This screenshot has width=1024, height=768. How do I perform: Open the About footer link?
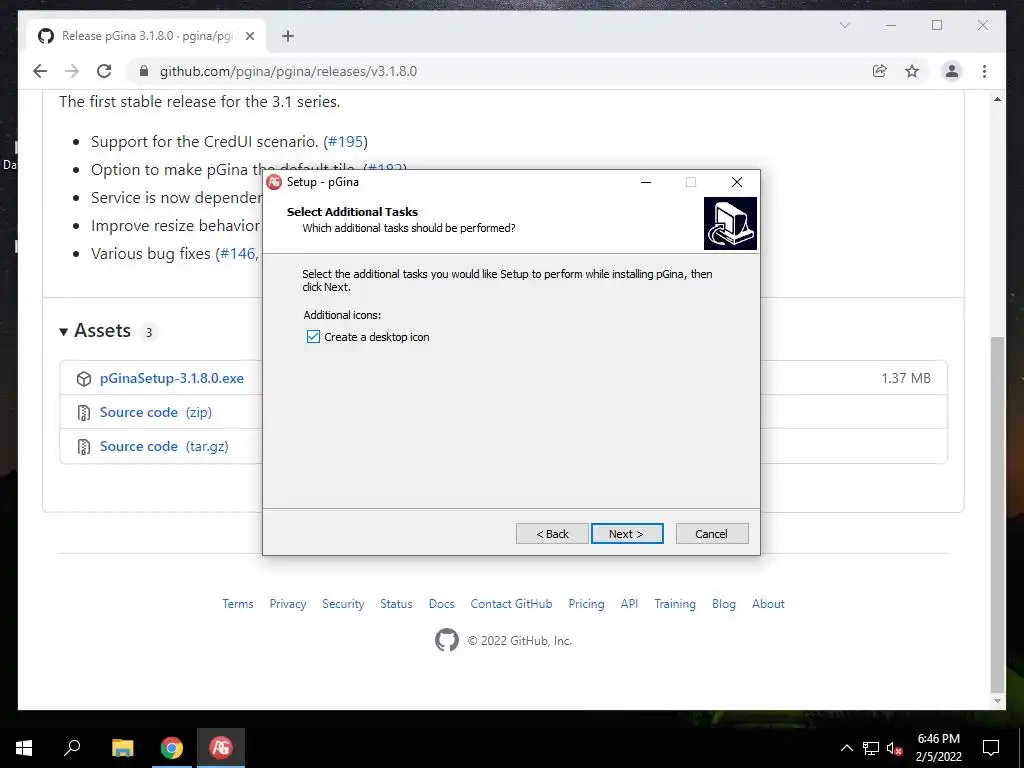click(768, 603)
